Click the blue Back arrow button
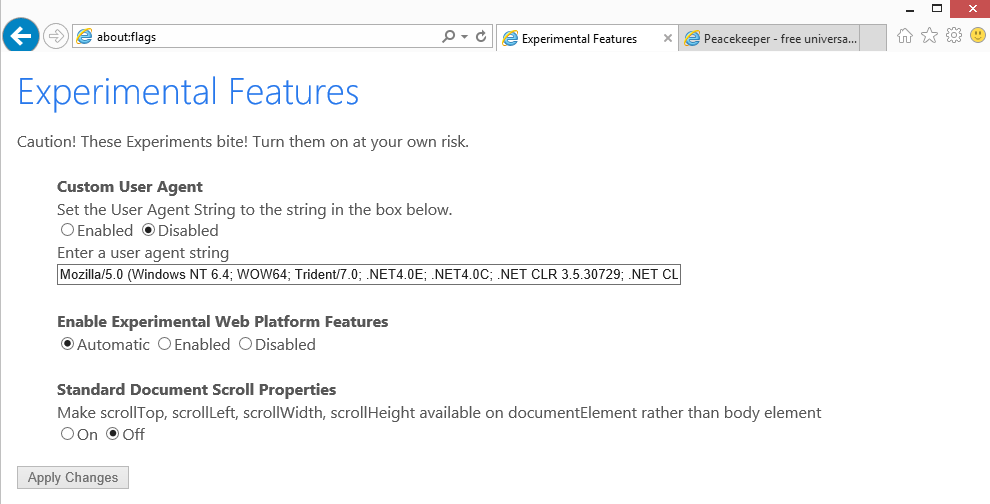 (x=21, y=36)
